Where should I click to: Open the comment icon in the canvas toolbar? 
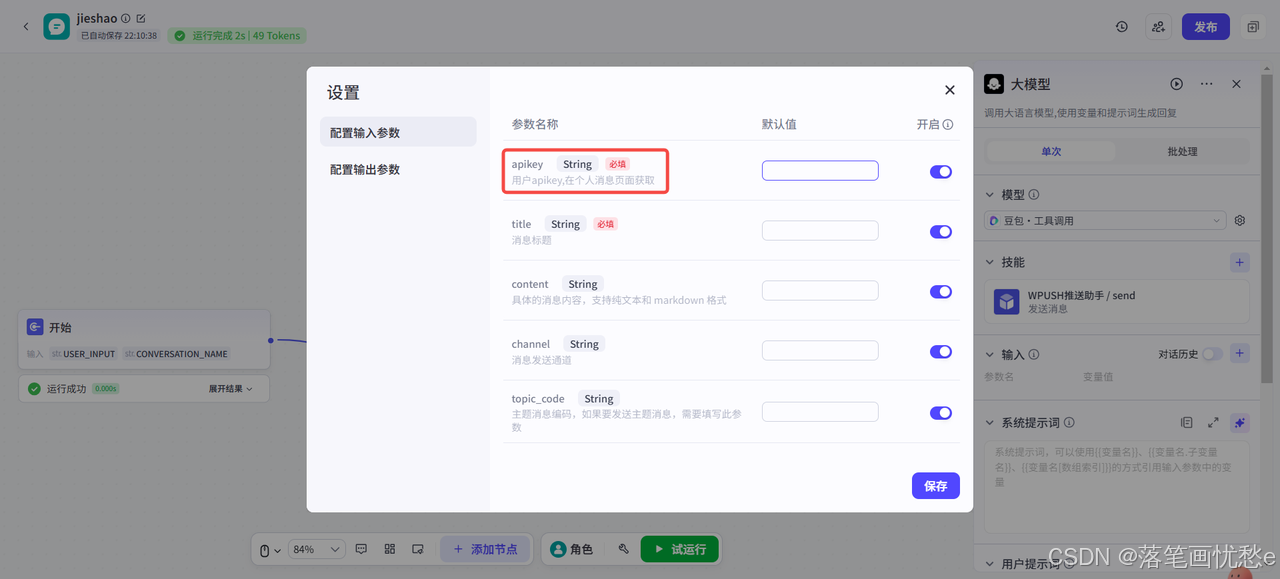[x=361, y=549]
